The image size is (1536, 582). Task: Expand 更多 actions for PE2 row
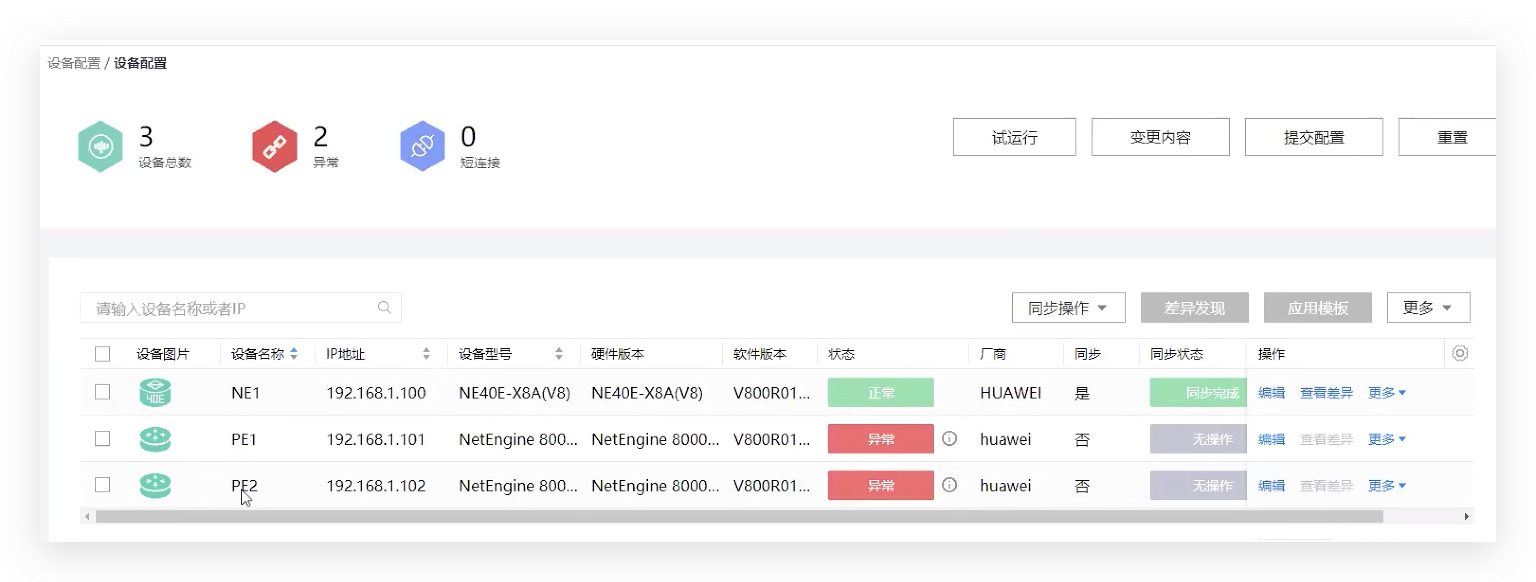(1387, 486)
